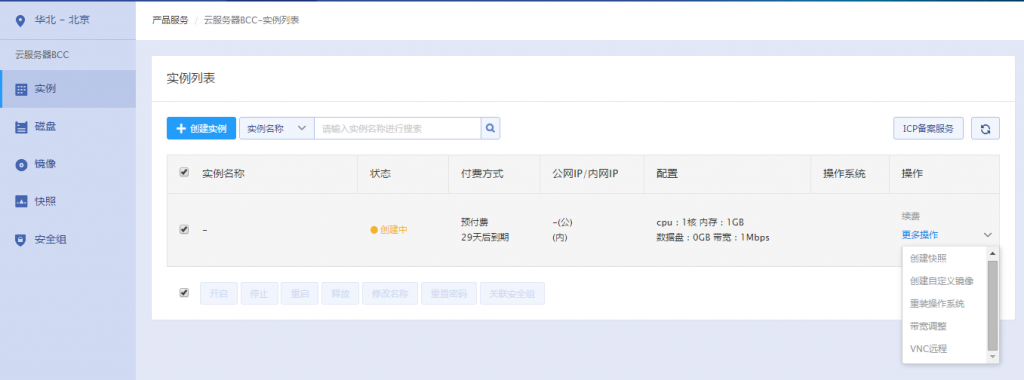Click the 修改名称 batch button
This screenshot has height=380, width=1024.
(x=390, y=294)
